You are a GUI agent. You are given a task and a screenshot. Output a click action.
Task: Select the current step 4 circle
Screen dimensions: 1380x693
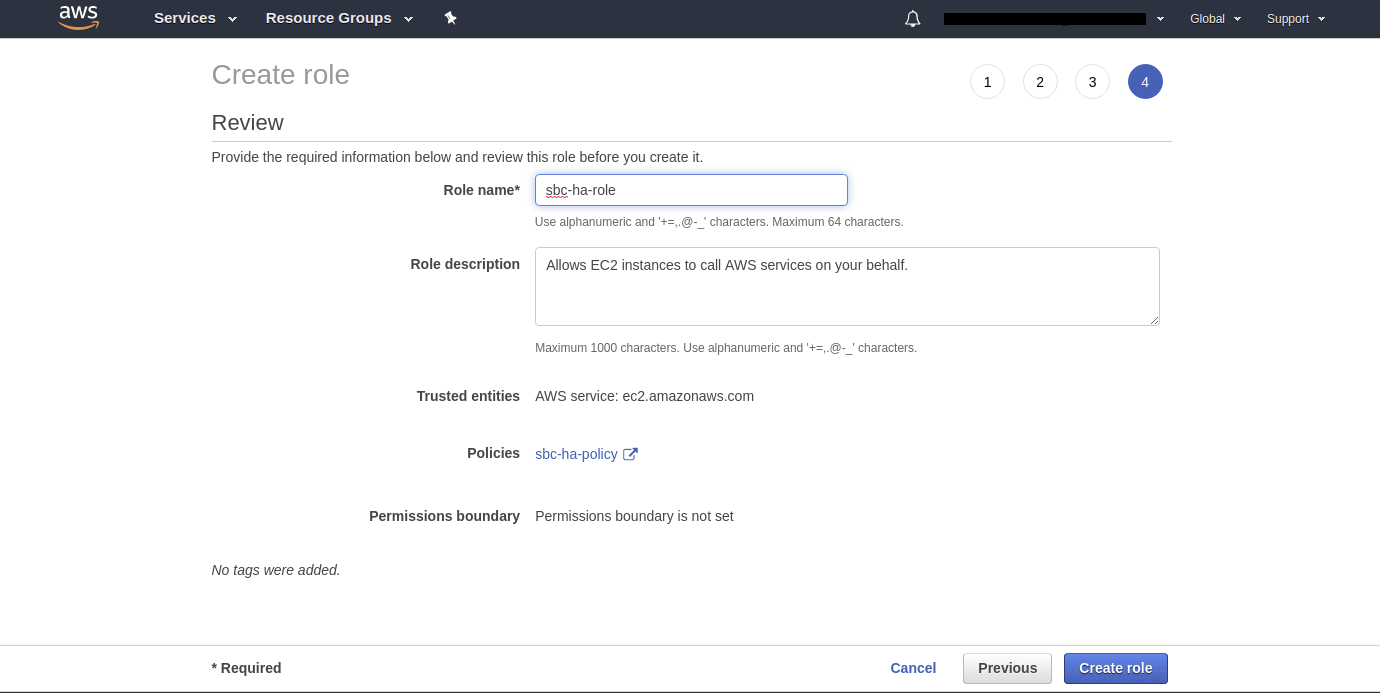coord(1145,82)
